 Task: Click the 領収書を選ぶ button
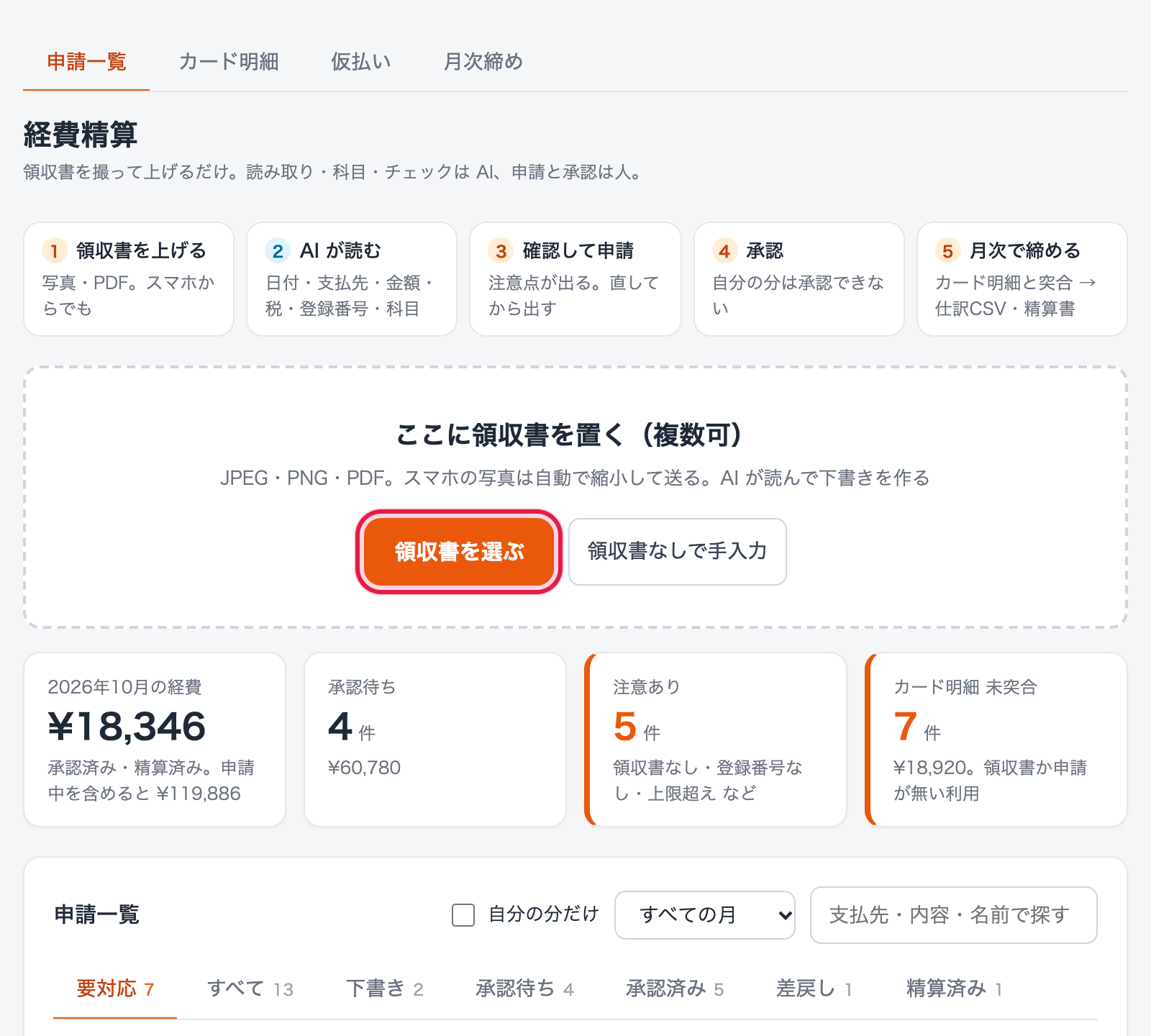click(x=459, y=552)
